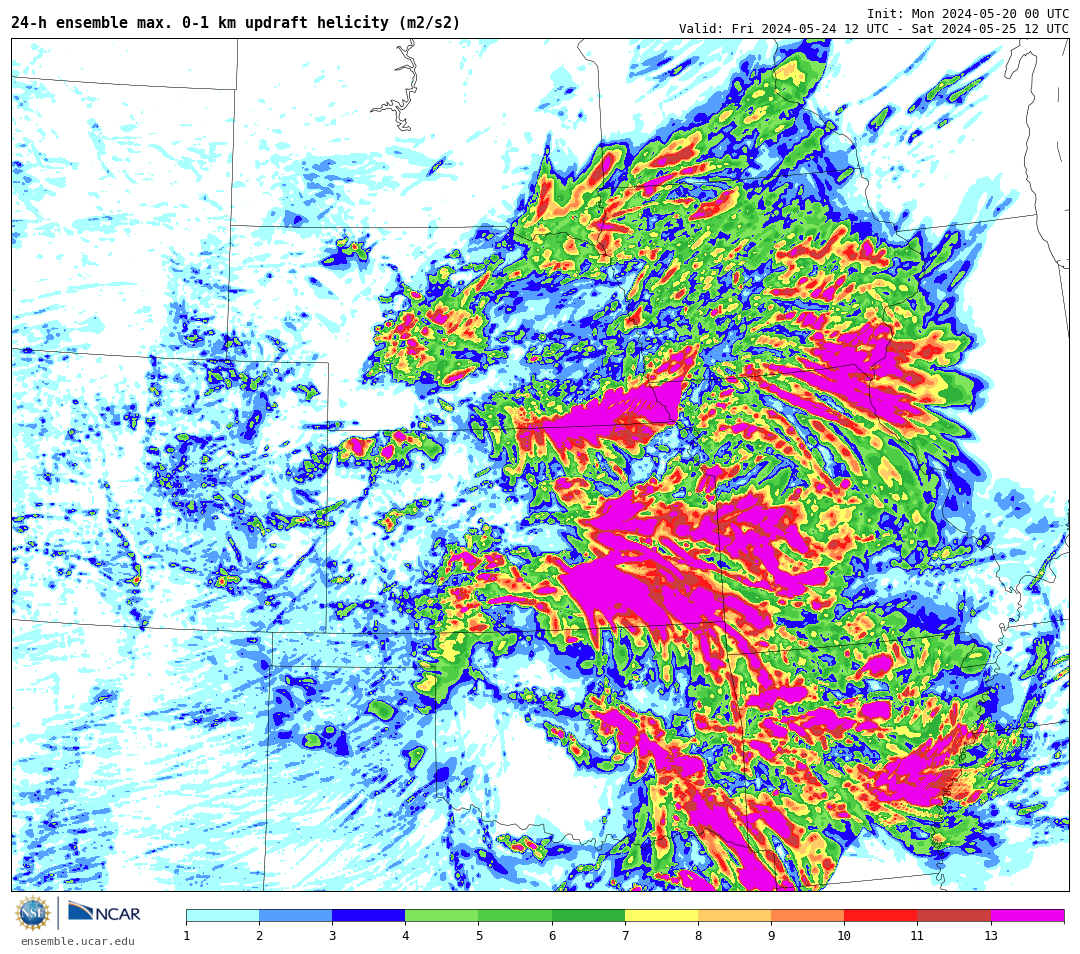Click the ensemble.ucar.edu text
This screenshot has height=954, width=1080.
pyautogui.click(x=78, y=941)
